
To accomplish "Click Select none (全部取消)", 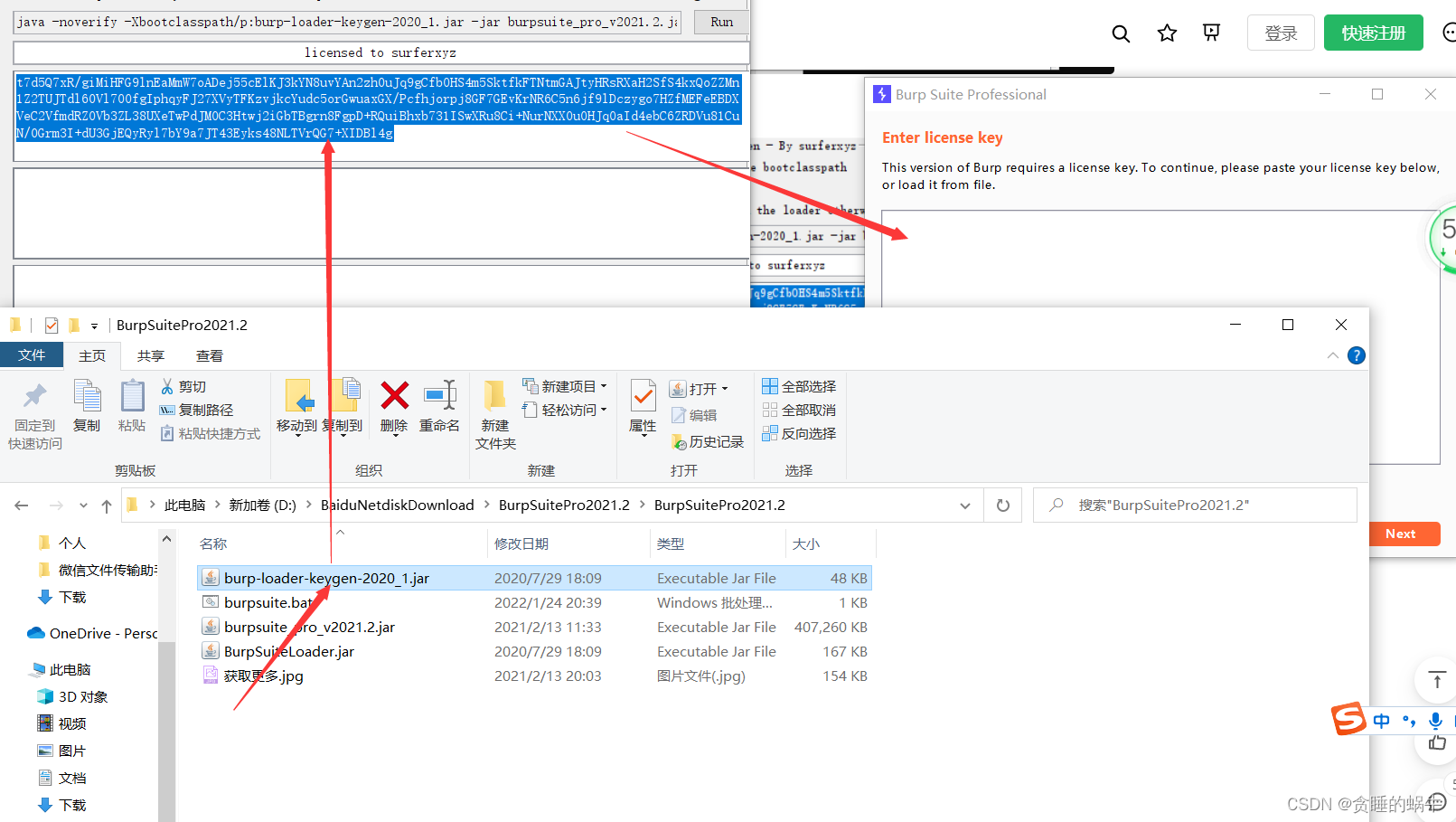I will 799,410.
